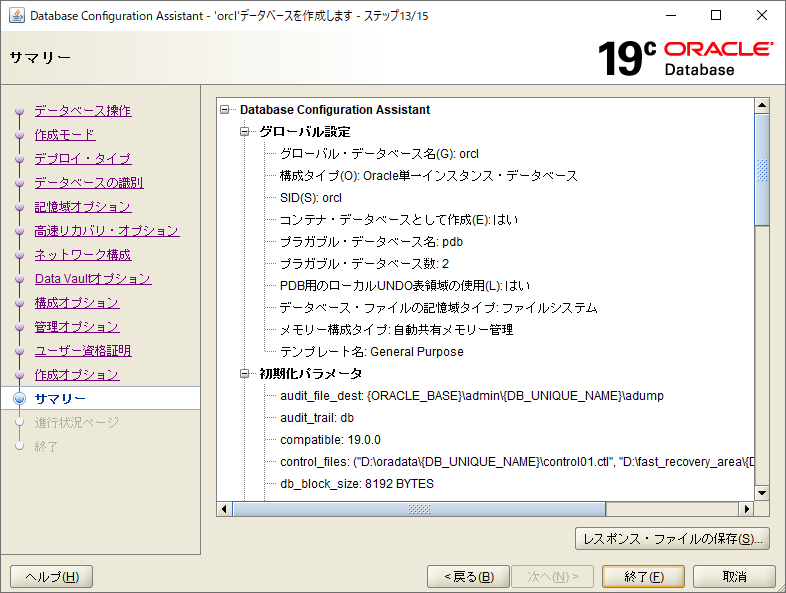786x593 pixels.
Task: Close the Database Configuration Assistant window
Action: click(x=762, y=16)
